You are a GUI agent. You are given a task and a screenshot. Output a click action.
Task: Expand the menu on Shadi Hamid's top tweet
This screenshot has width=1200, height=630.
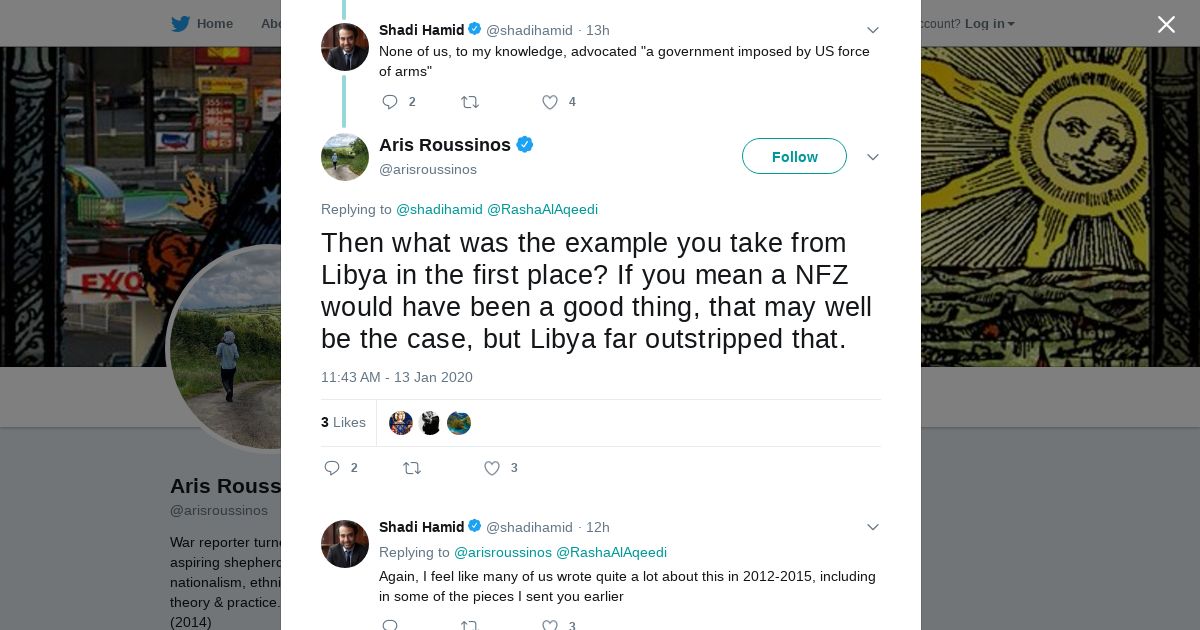[x=873, y=30]
